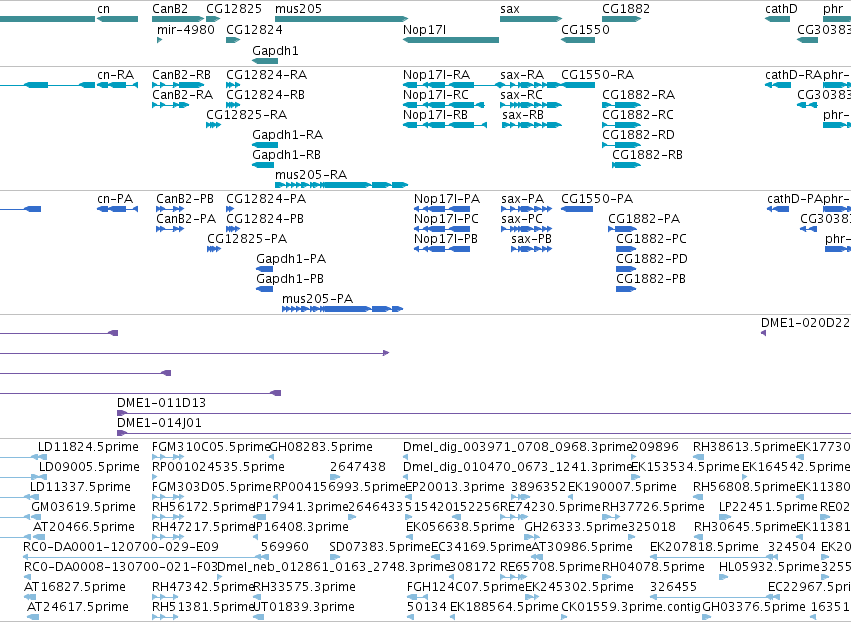Click the Nop17l-PA protein label
851x622 pixels.
447,199
